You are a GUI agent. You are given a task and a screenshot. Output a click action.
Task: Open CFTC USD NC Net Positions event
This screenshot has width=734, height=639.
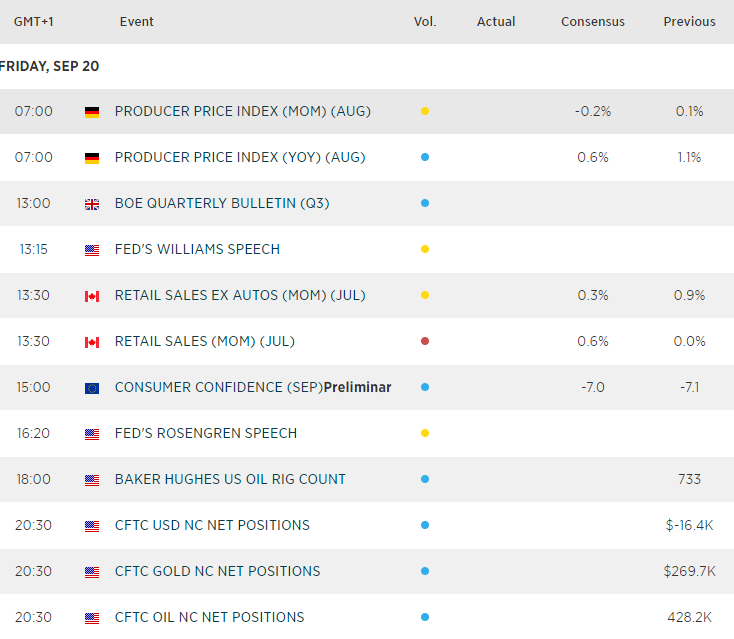click(212, 525)
